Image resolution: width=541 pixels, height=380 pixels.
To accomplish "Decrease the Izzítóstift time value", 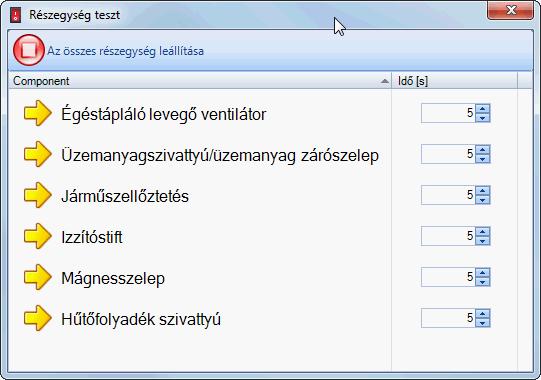I will point(483,241).
